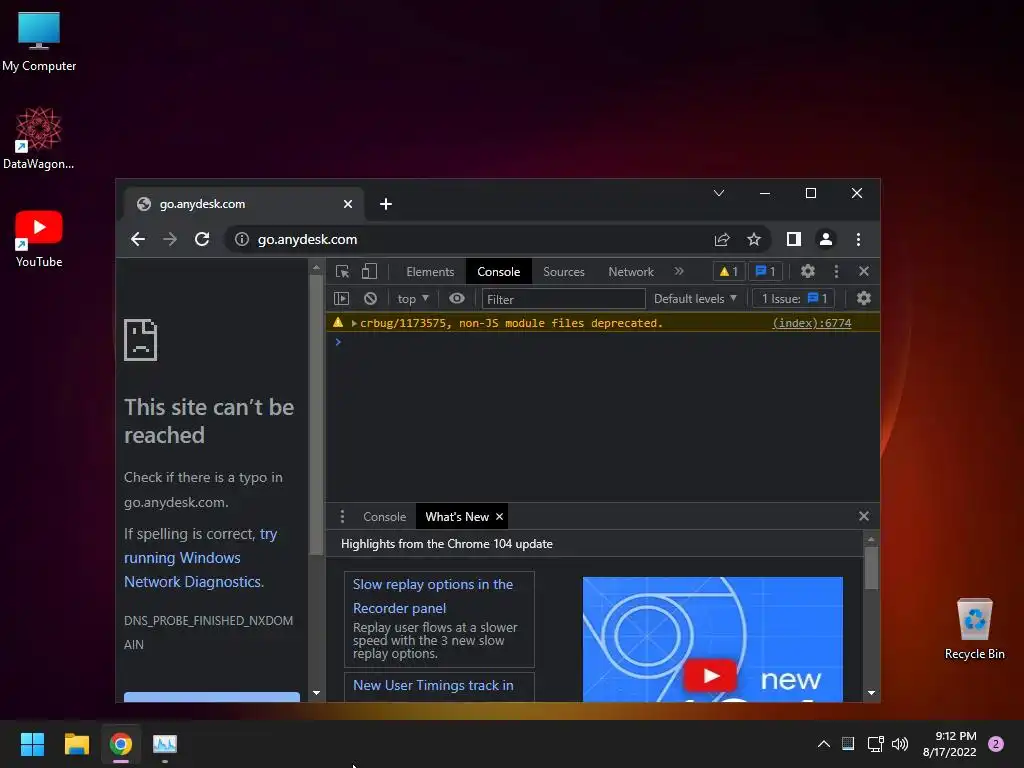Viewport: 1024px width, 768px height.
Task: Close the DevTools drawer
Action: click(x=864, y=516)
